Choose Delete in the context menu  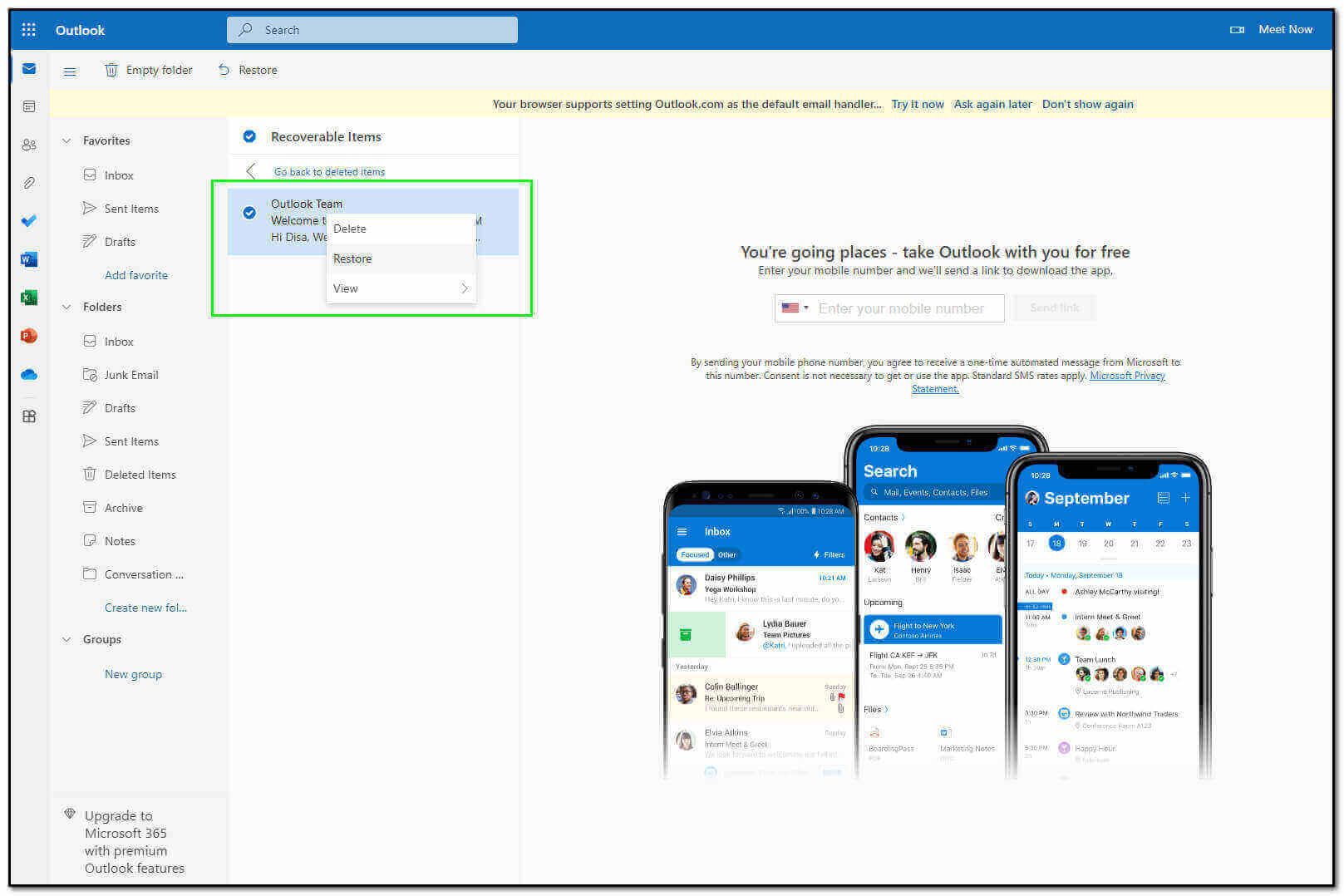click(x=350, y=229)
